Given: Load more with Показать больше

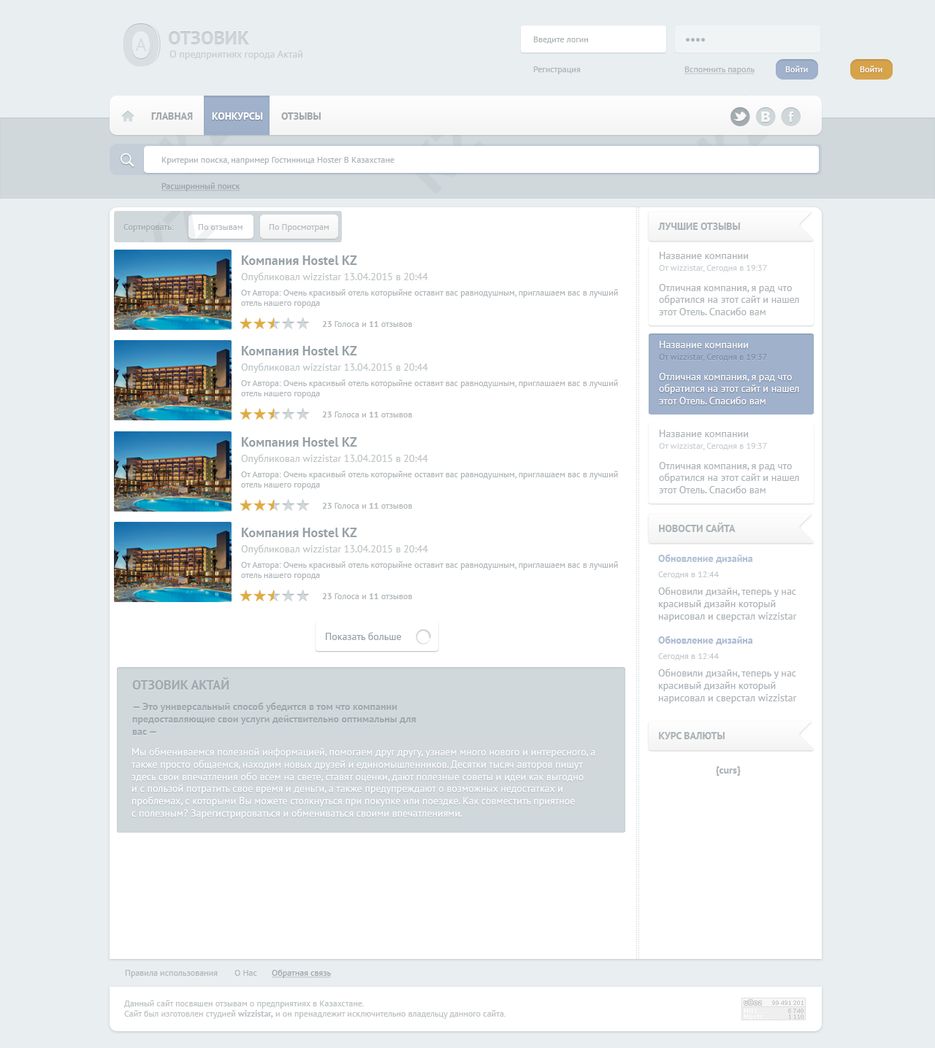Looking at the screenshot, I should (363, 637).
